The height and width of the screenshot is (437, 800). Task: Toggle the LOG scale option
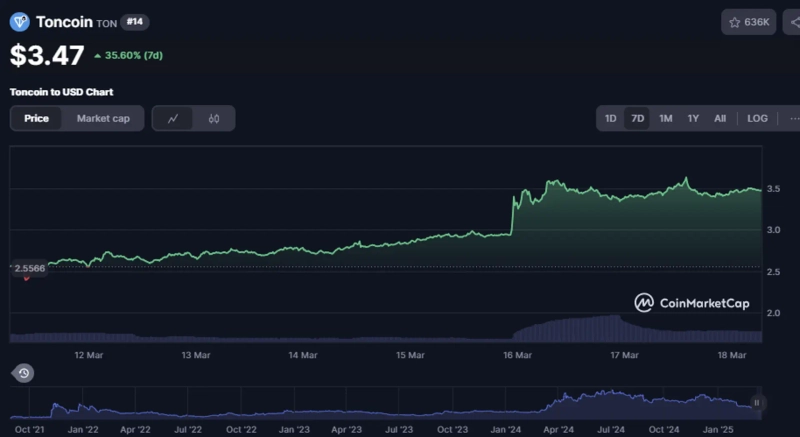(757, 118)
